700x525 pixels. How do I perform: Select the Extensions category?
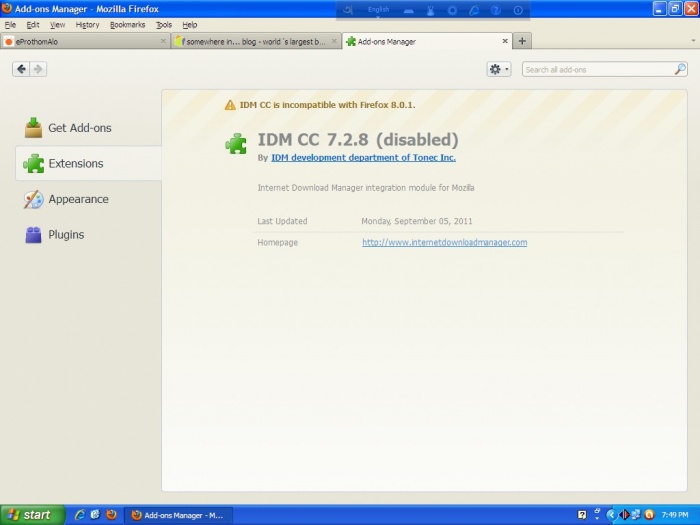click(88, 163)
